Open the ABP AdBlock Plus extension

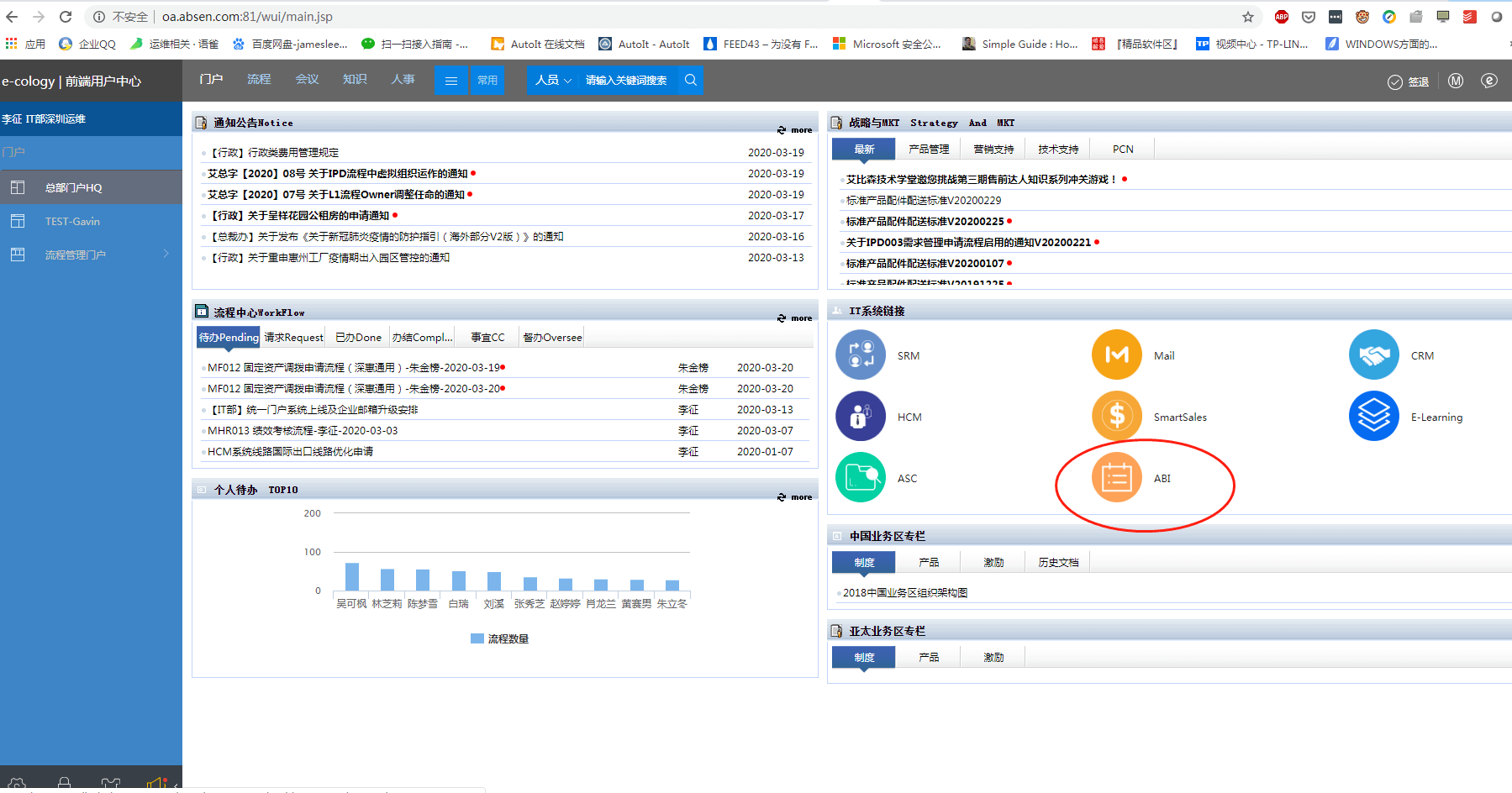[x=1282, y=17]
